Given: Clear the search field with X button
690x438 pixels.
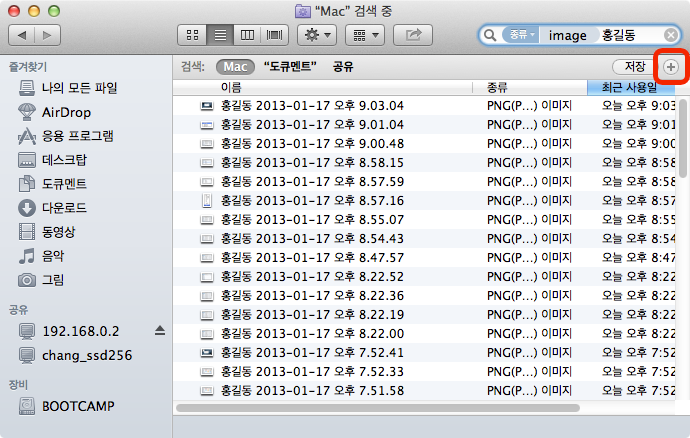Looking at the screenshot, I should click(x=671, y=35).
